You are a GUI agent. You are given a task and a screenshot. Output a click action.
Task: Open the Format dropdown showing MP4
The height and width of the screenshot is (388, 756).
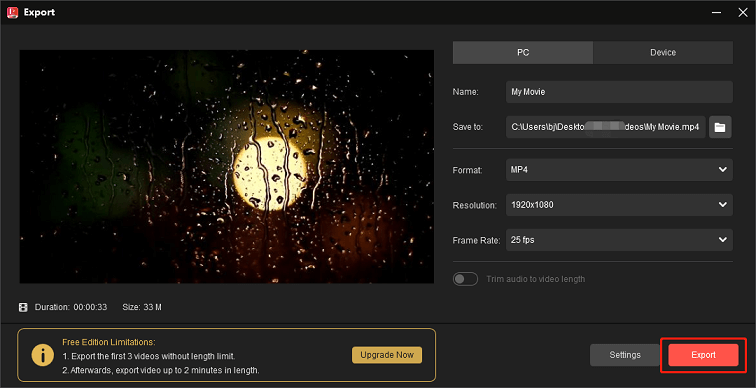[619, 170]
